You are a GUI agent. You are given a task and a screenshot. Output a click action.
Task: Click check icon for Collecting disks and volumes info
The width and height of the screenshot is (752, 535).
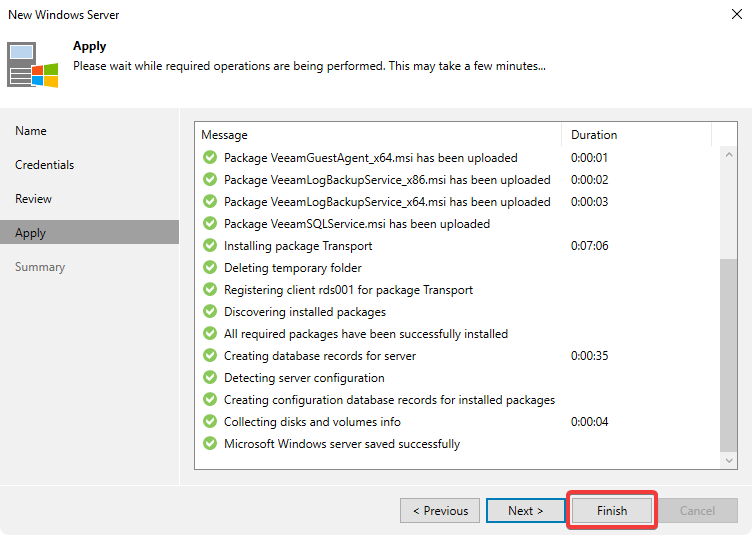tap(210, 422)
